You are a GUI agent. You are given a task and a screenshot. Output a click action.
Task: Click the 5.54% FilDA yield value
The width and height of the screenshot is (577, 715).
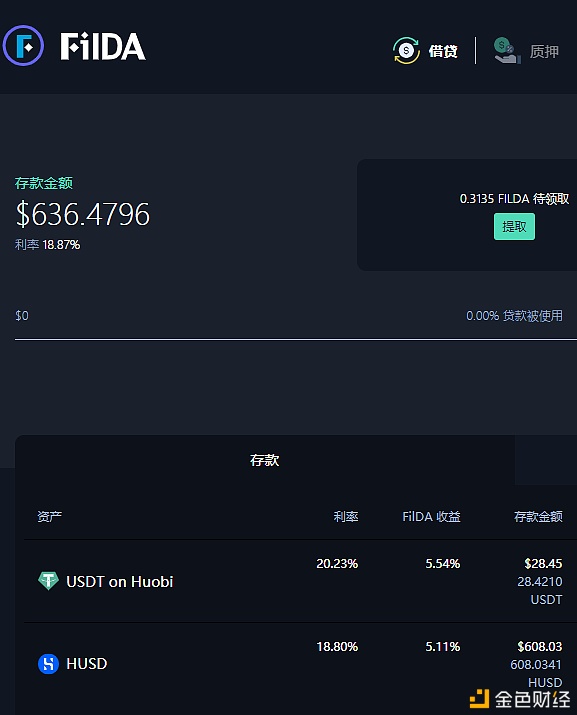click(442, 564)
